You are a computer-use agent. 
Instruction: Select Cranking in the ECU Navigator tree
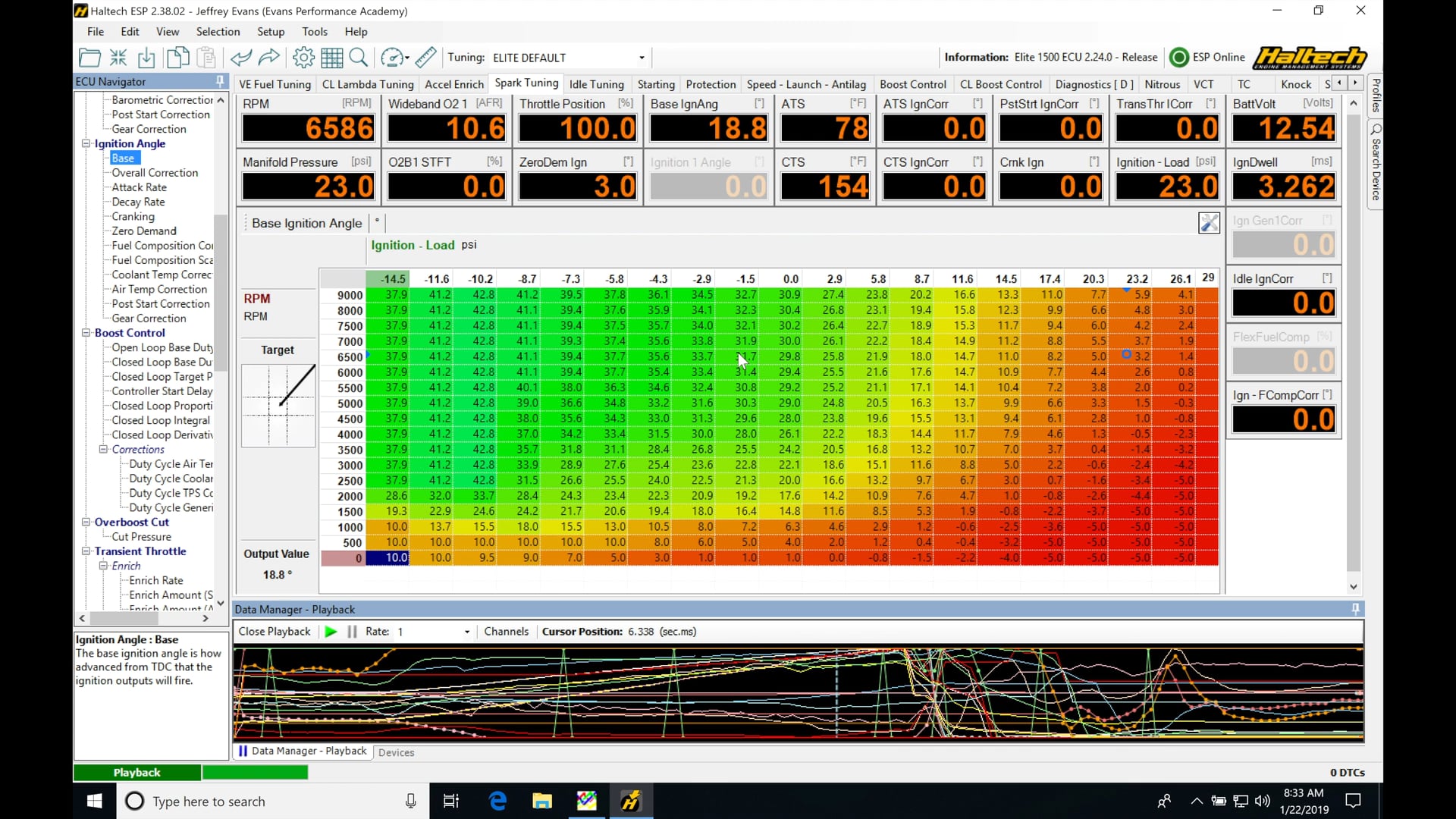point(132,216)
